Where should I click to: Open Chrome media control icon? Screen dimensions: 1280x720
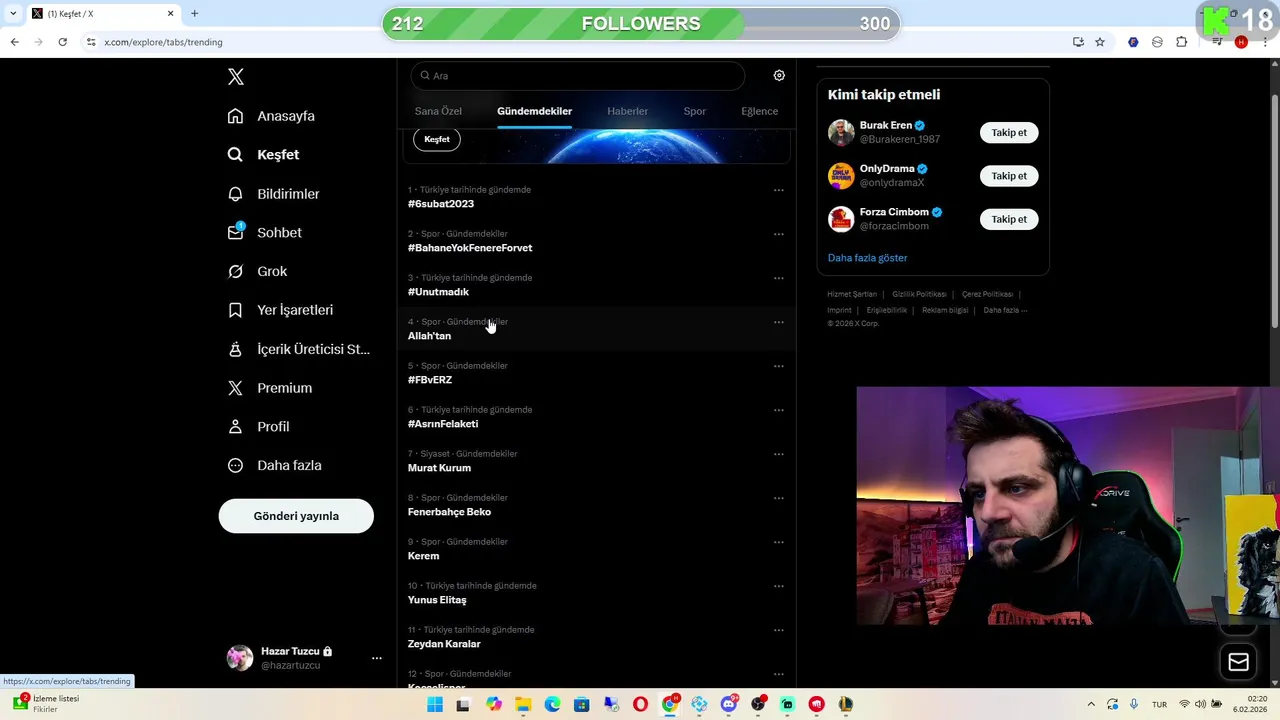click(x=1217, y=42)
